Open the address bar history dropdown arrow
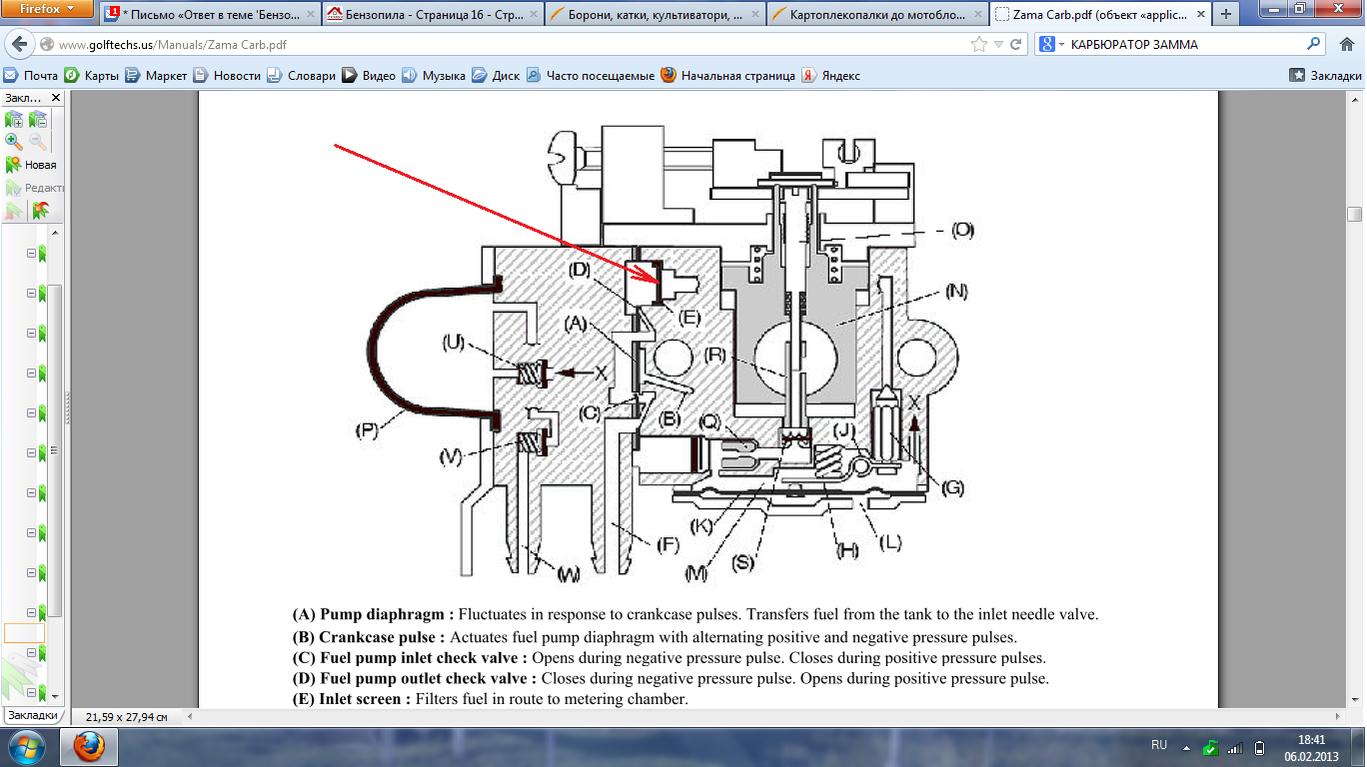The width and height of the screenshot is (1367, 767). [x=998, y=45]
